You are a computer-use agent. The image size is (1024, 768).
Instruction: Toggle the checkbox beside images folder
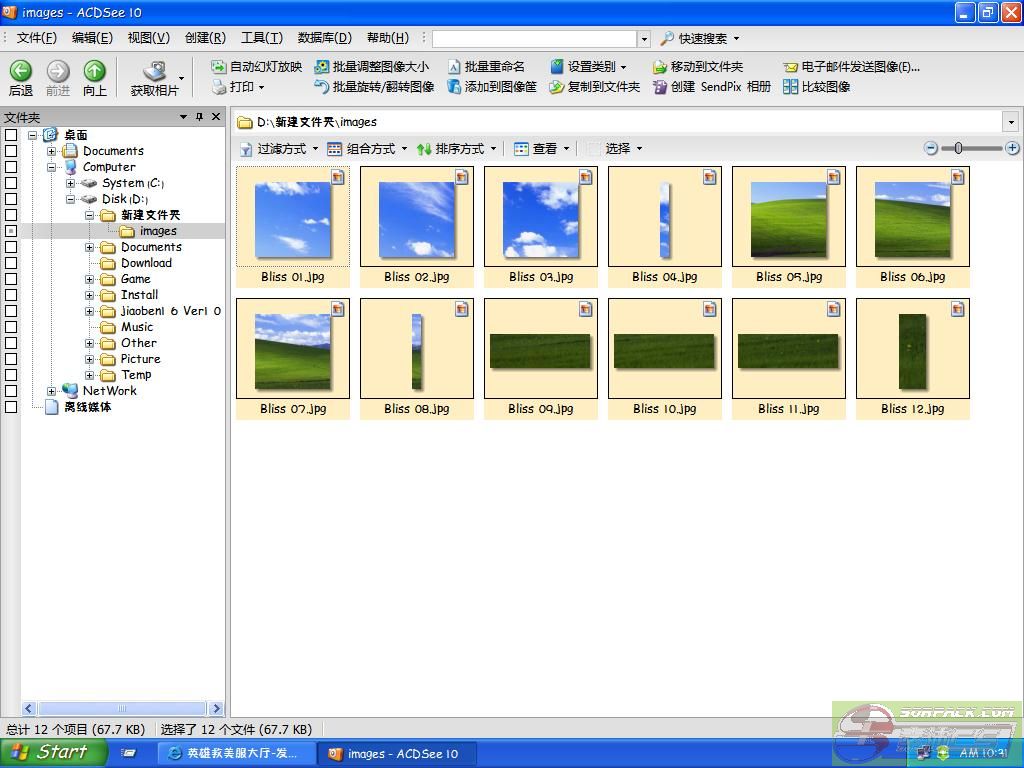[11, 231]
